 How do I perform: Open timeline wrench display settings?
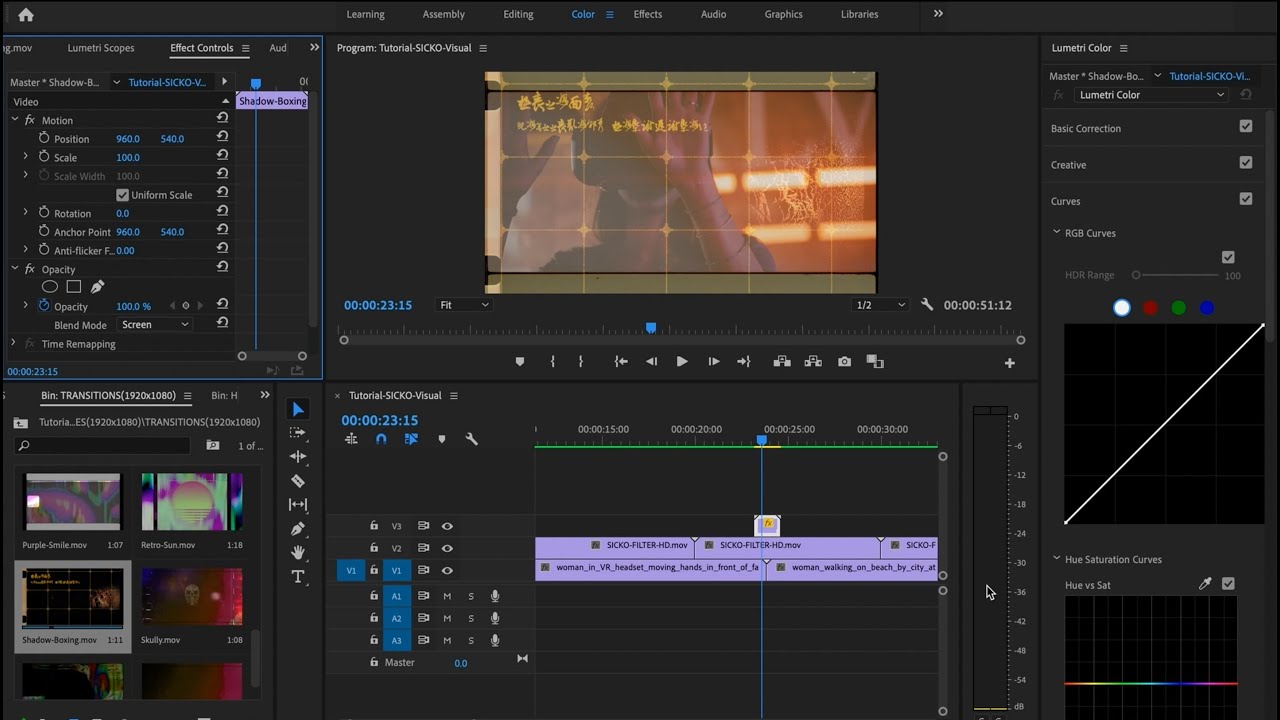tap(472, 439)
